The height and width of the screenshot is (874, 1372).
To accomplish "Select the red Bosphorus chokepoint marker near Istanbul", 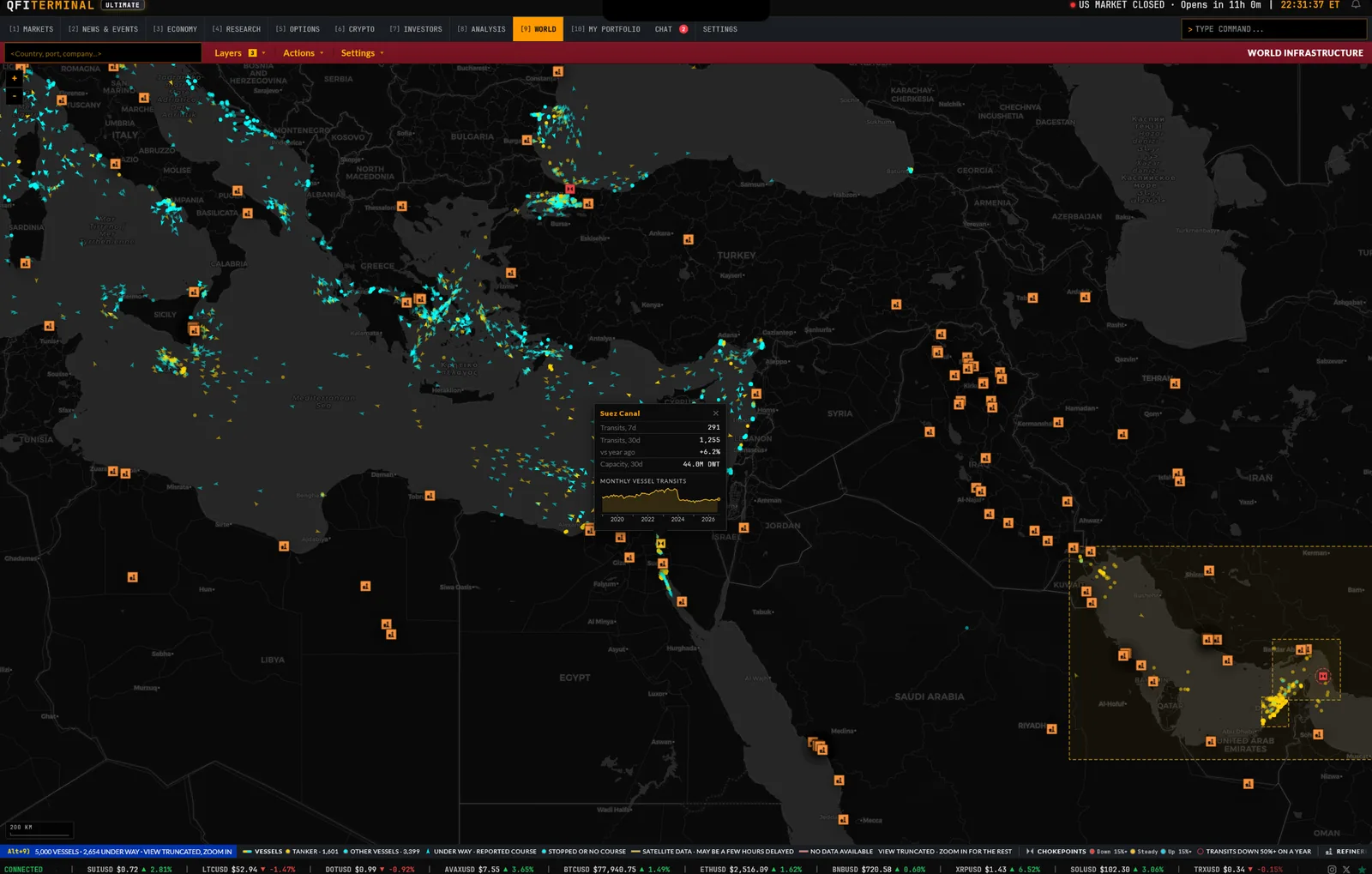I will [x=570, y=189].
